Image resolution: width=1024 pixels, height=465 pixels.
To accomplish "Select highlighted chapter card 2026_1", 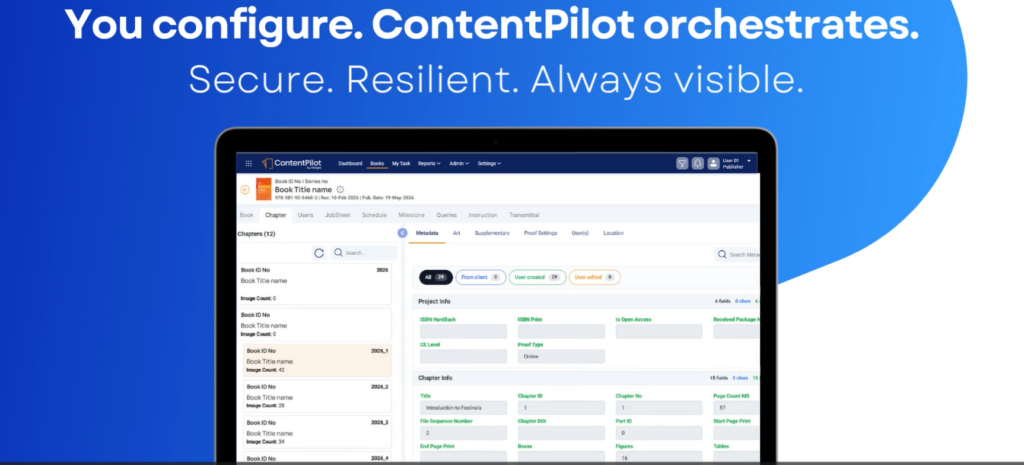I will pos(317,361).
